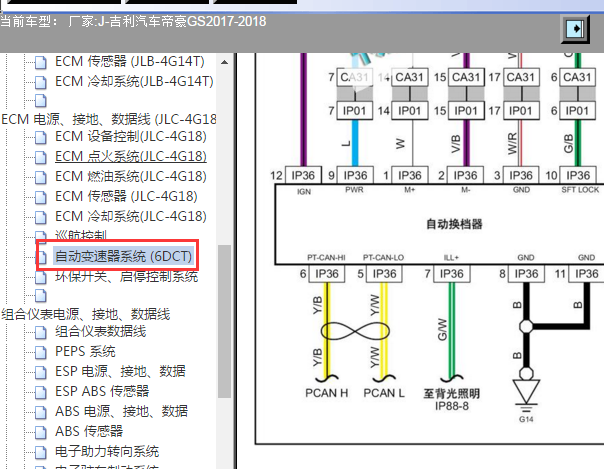This screenshot has width=604, height=469.
Task: Click the IP36 pin 9 PWR connector
Action: 355,176
